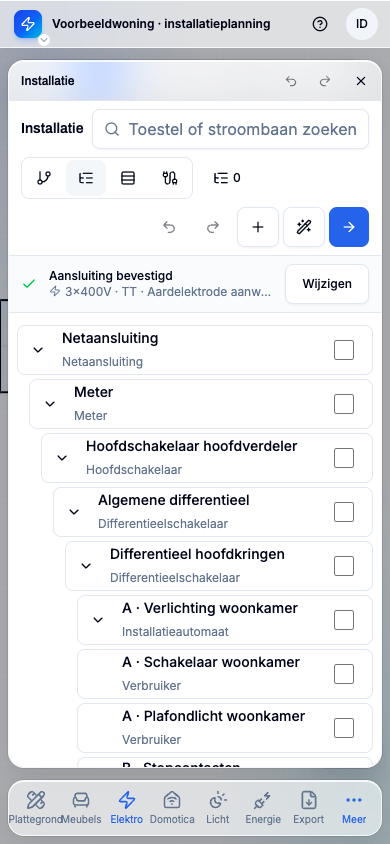
Task: Click the Voorbeeldwoning · installatieplanning title
Action: coord(161,24)
